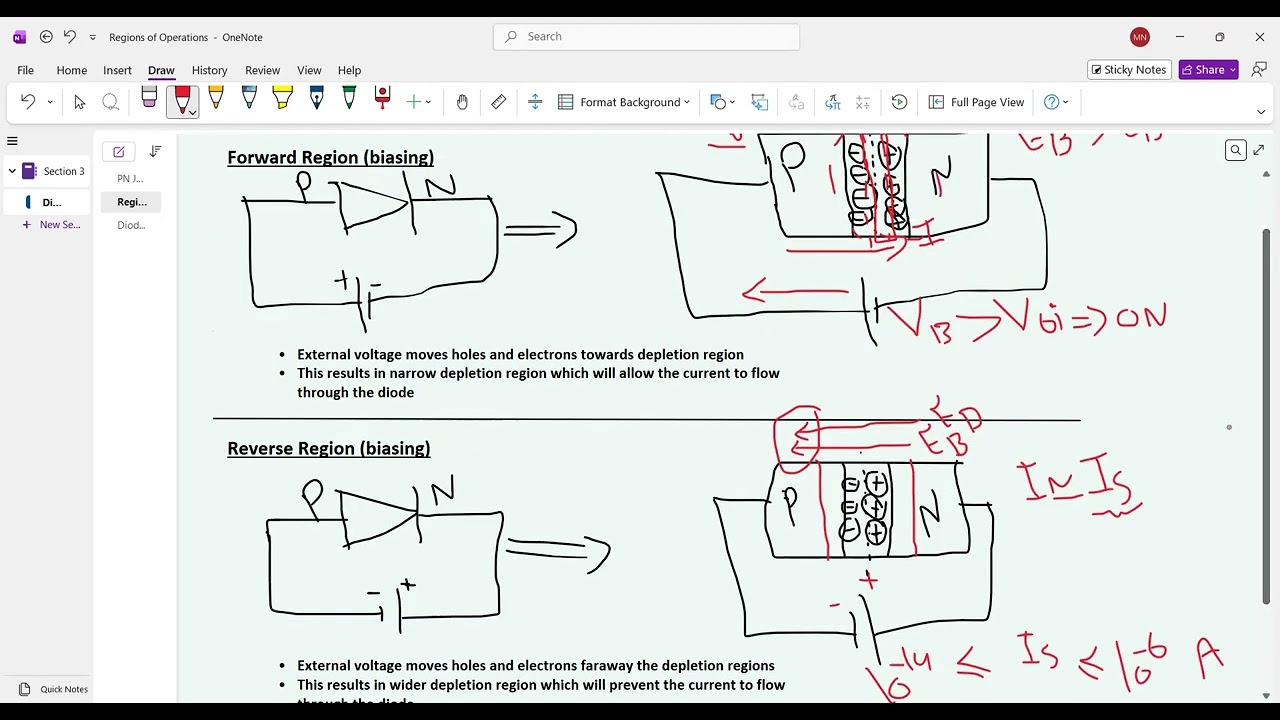Switch to the Insert tab

[117, 70]
